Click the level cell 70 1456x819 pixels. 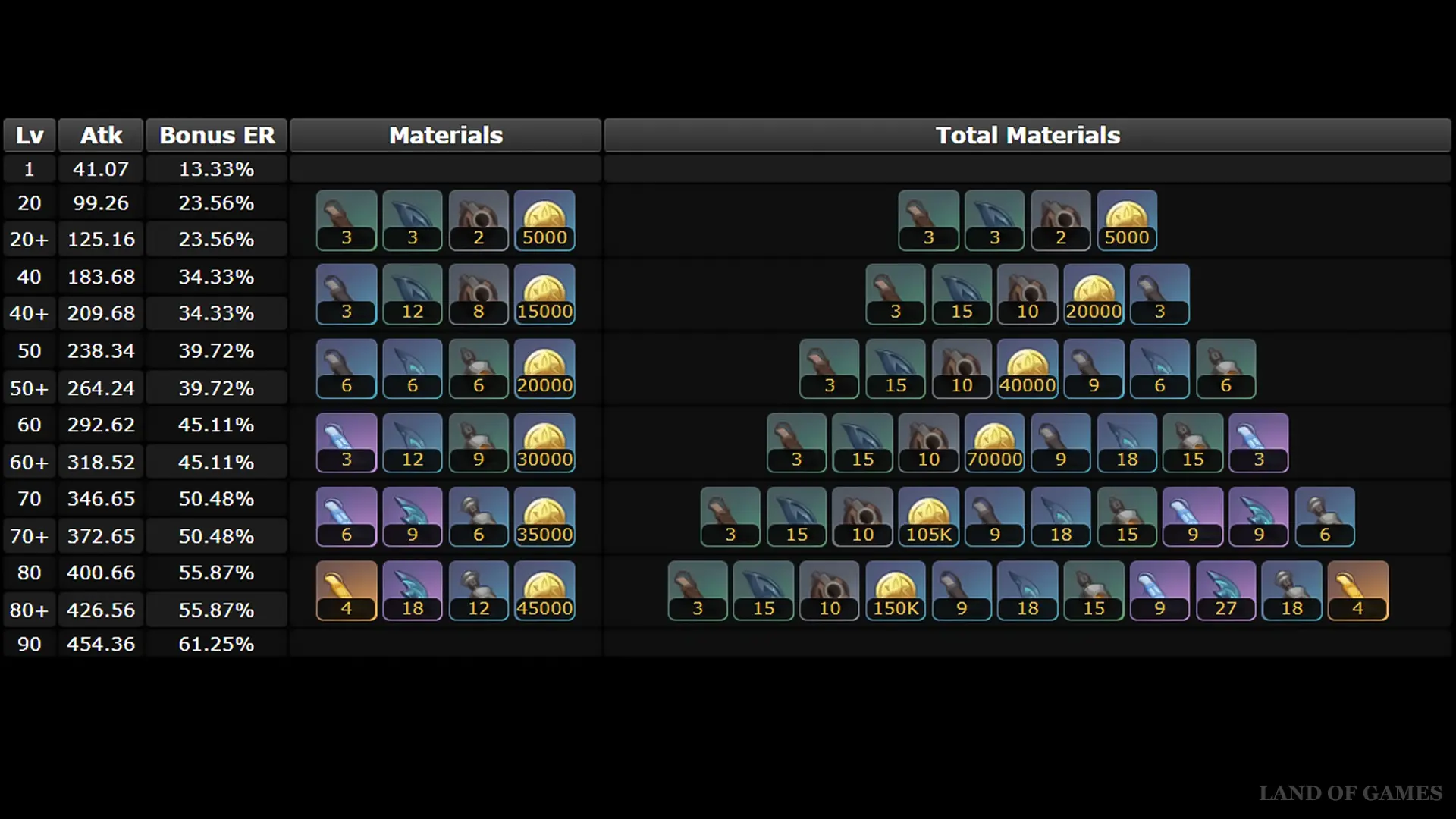click(x=30, y=499)
